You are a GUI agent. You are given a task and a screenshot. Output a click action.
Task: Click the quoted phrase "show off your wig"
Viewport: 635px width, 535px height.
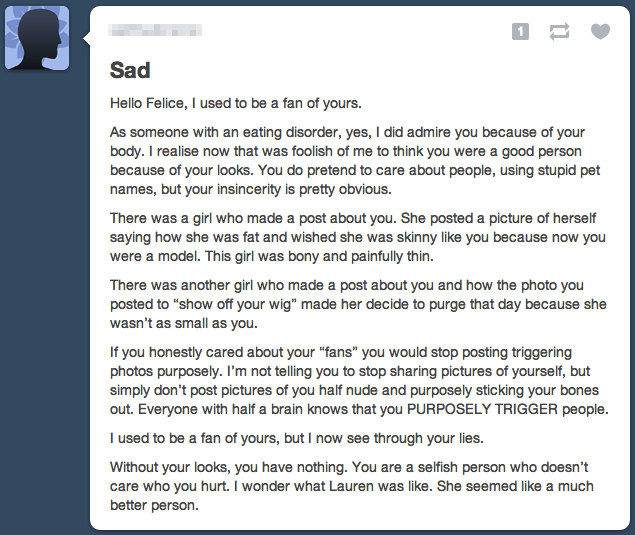(235, 304)
